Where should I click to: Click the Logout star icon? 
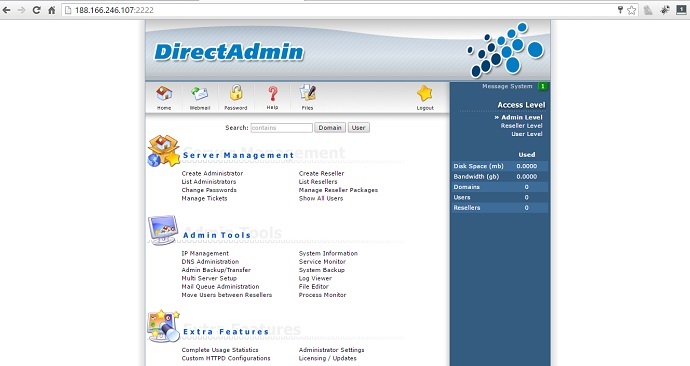point(425,93)
